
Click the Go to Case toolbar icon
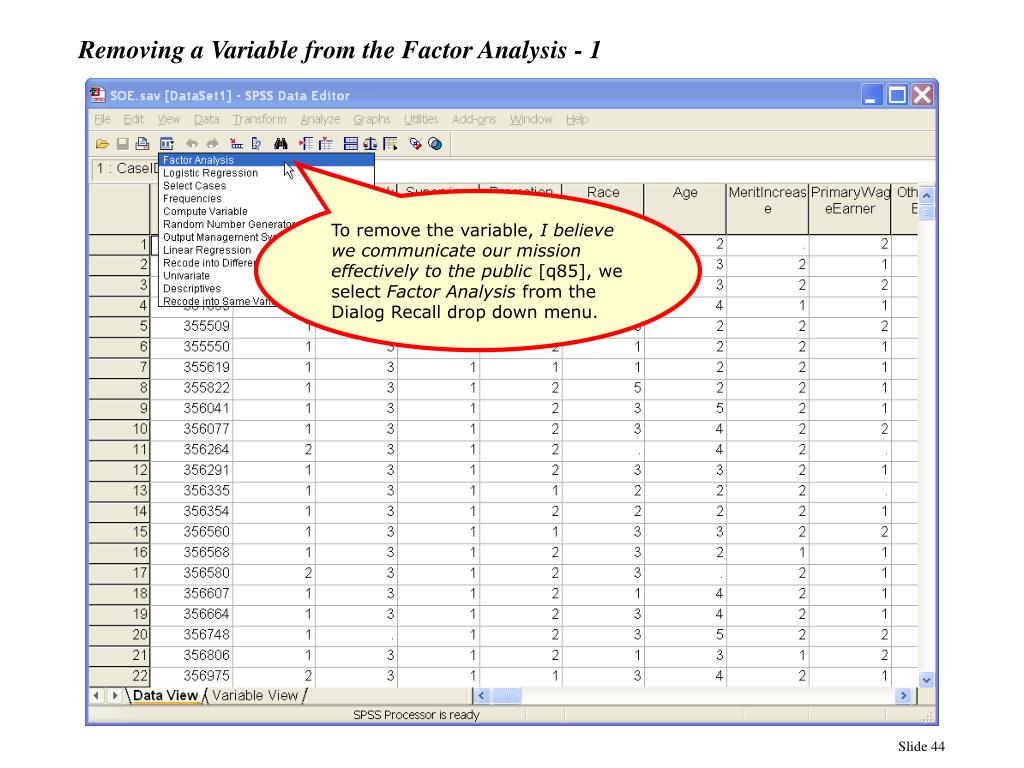pyautogui.click(x=234, y=143)
